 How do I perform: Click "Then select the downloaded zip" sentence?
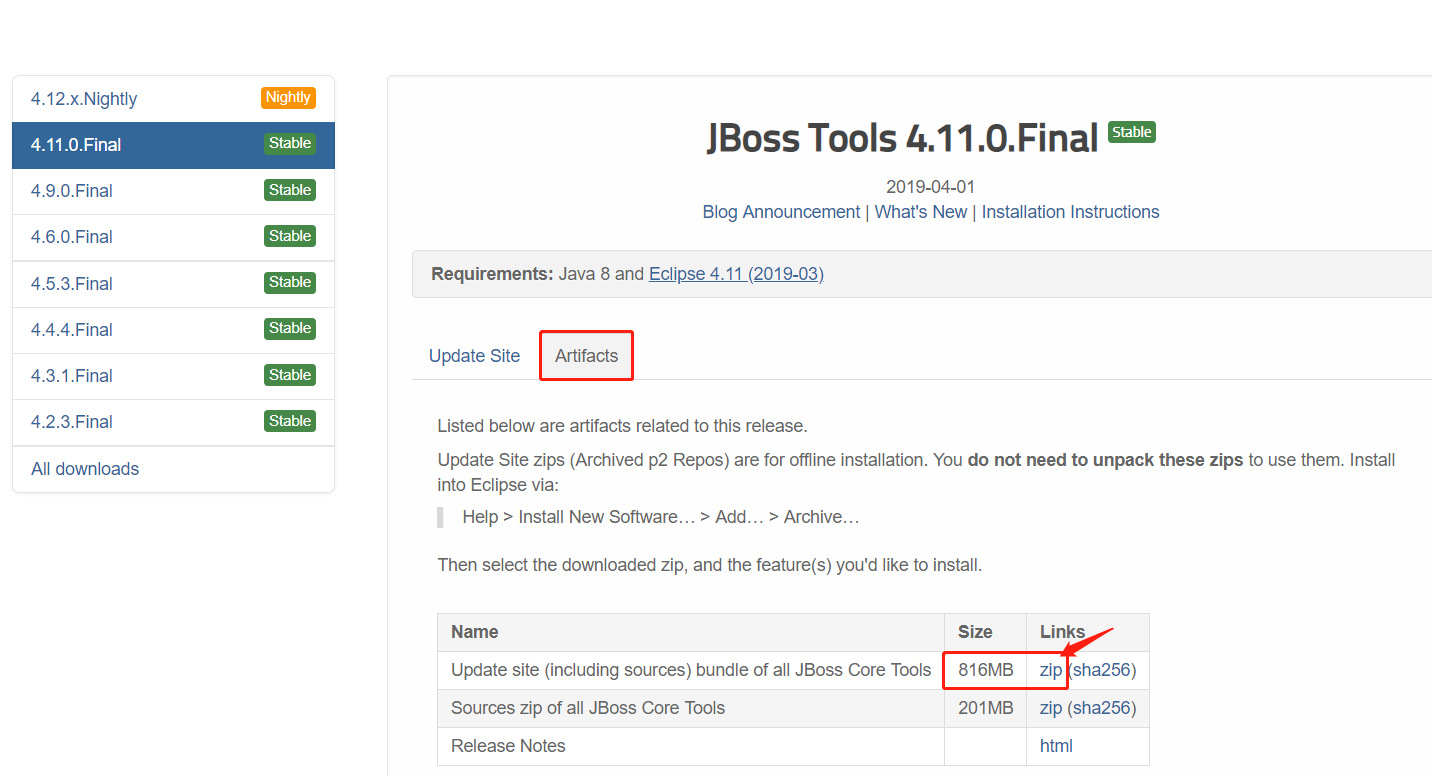(x=710, y=565)
